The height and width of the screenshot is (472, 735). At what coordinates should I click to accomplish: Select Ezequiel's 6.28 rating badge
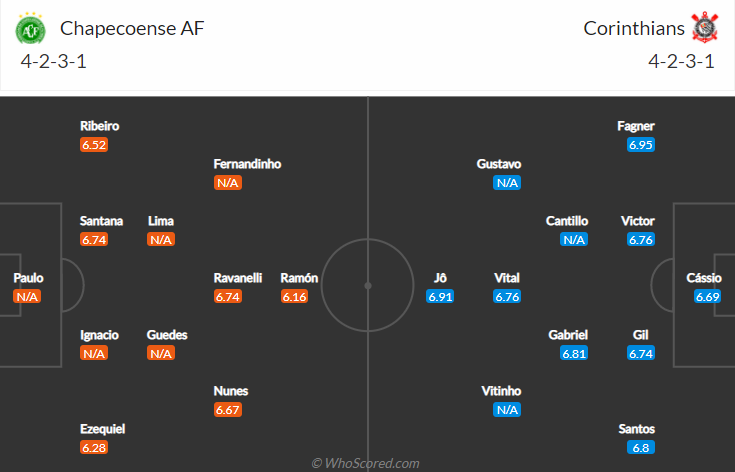click(x=94, y=448)
